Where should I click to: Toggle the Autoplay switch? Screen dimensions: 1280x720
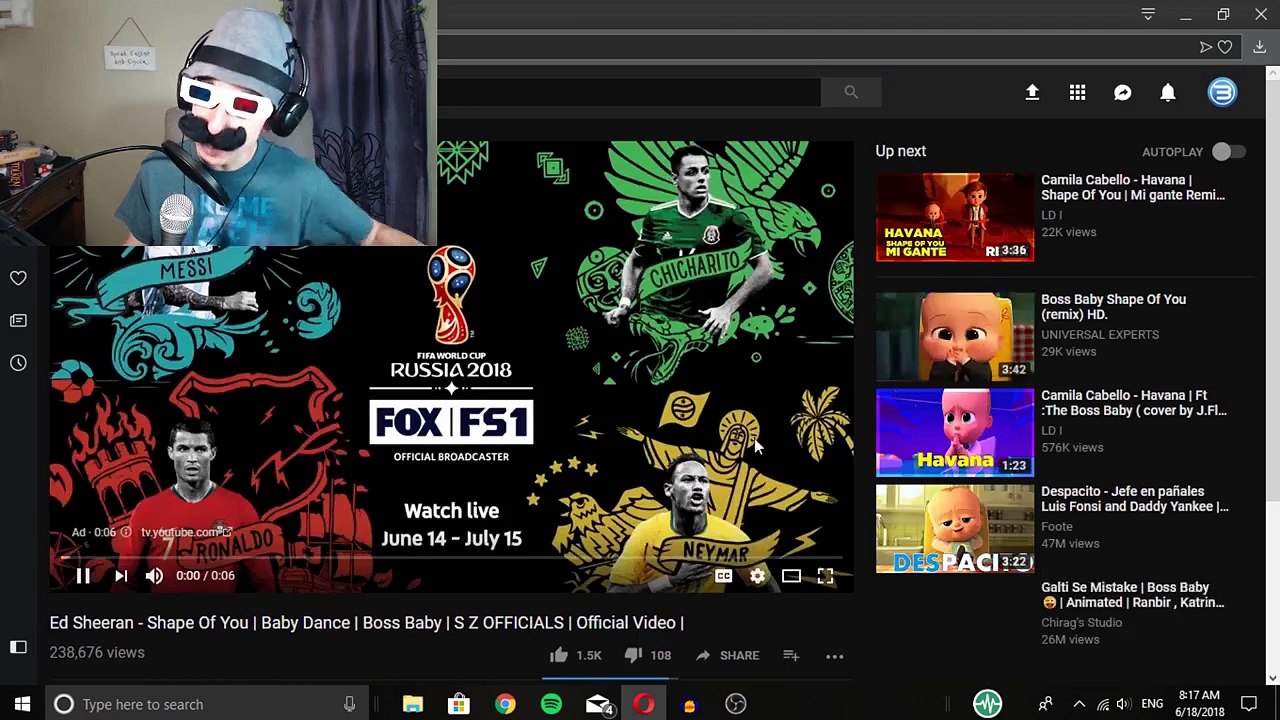(1229, 151)
